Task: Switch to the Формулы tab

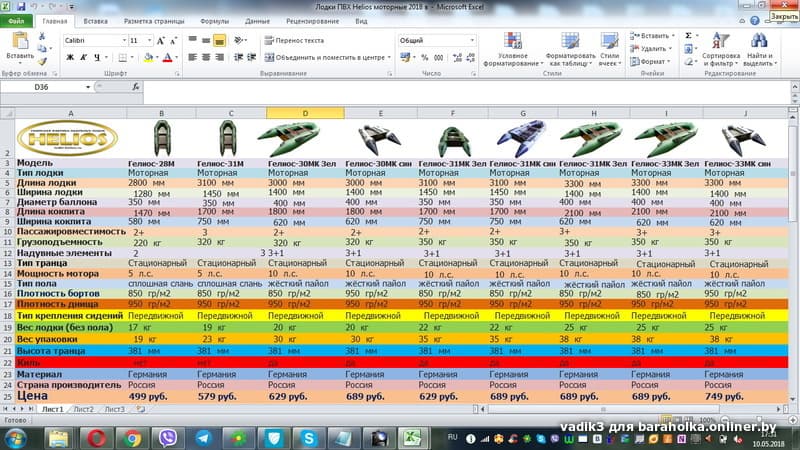Action: (x=214, y=21)
